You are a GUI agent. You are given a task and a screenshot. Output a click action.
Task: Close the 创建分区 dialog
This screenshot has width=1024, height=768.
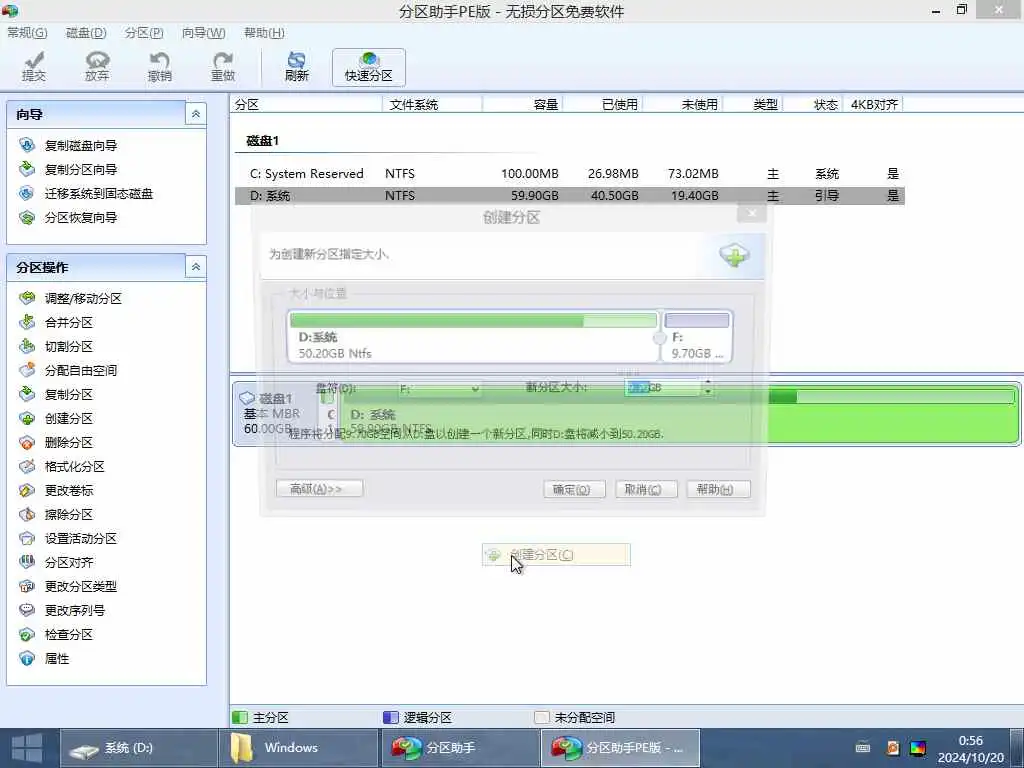click(x=752, y=213)
